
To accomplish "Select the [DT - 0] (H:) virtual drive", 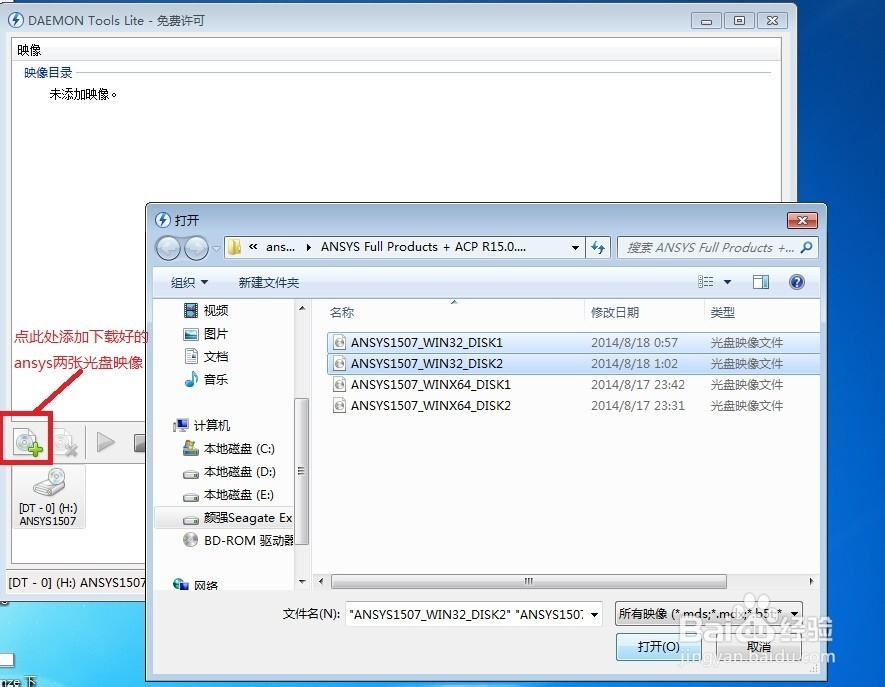I will [49, 497].
